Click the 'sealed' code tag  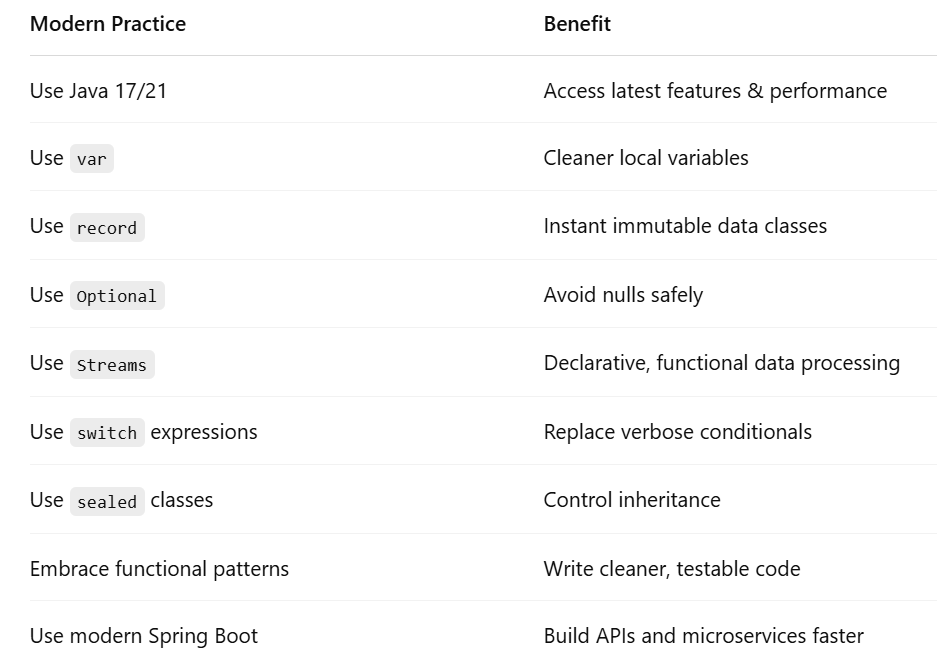pyautogui.click(x=107, y=502)
